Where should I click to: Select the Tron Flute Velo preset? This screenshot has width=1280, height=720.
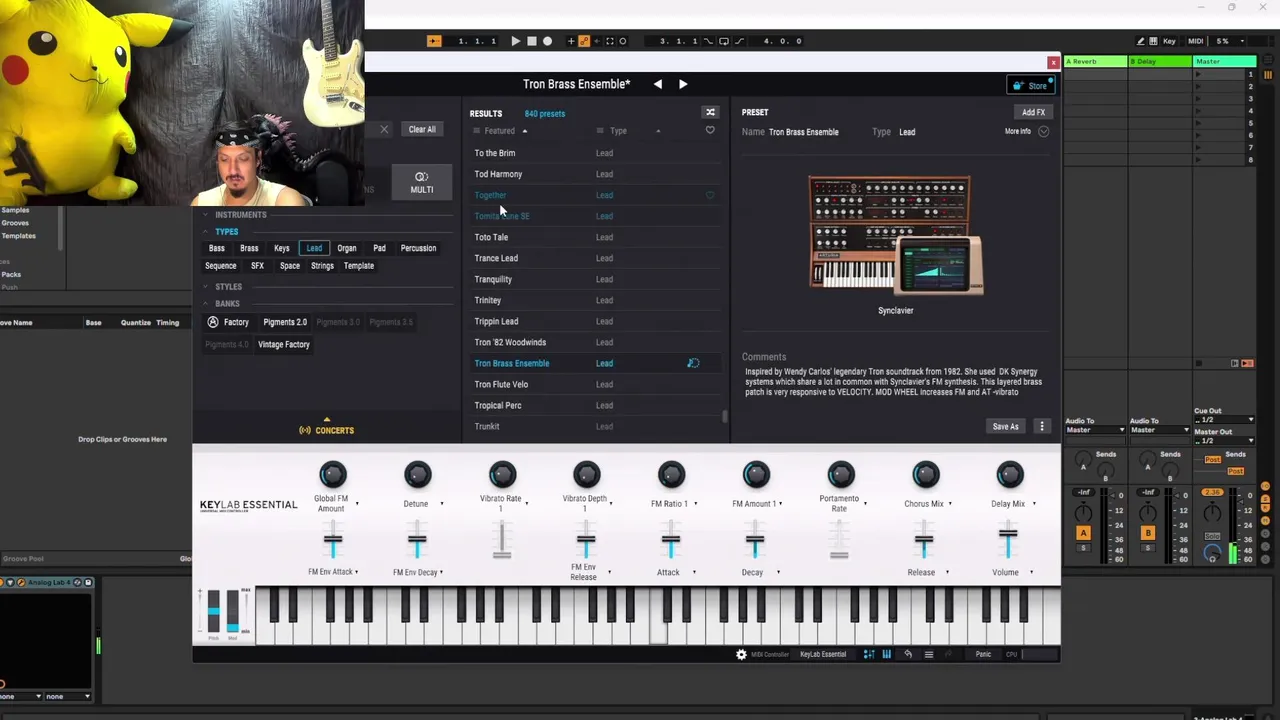594,384
